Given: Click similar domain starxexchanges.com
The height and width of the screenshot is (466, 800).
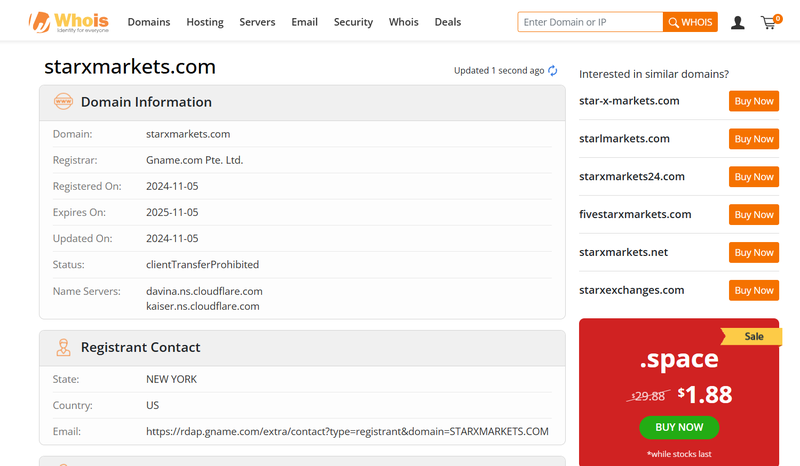Looking at the screenshot, I should point(632,290).
